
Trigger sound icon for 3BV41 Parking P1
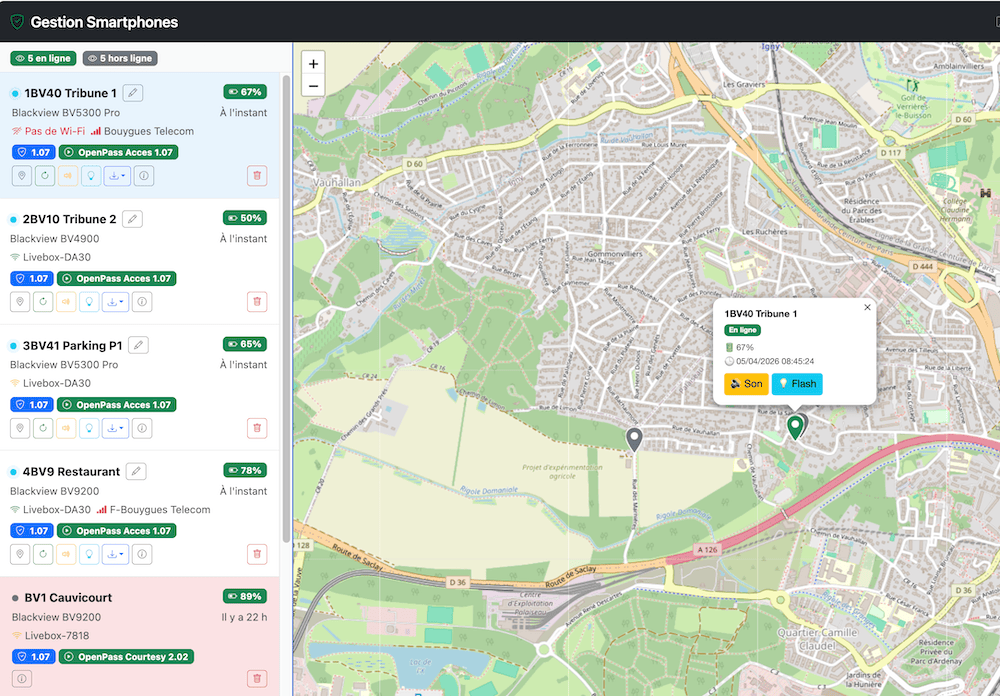point(68,428)
